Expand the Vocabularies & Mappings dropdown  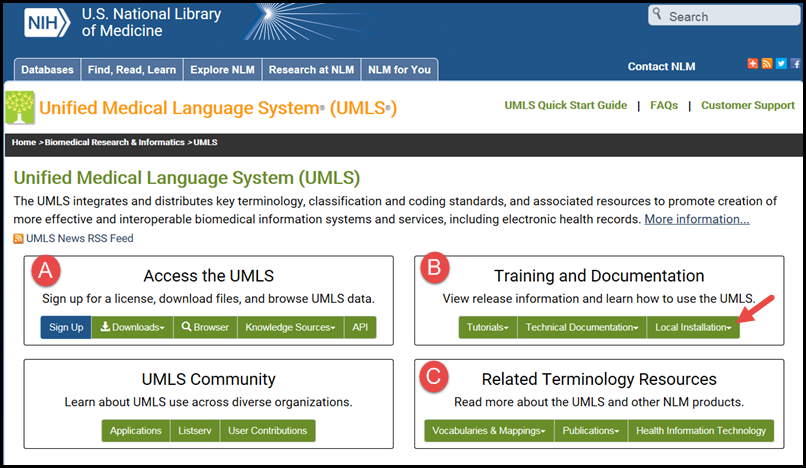[489, 431]
